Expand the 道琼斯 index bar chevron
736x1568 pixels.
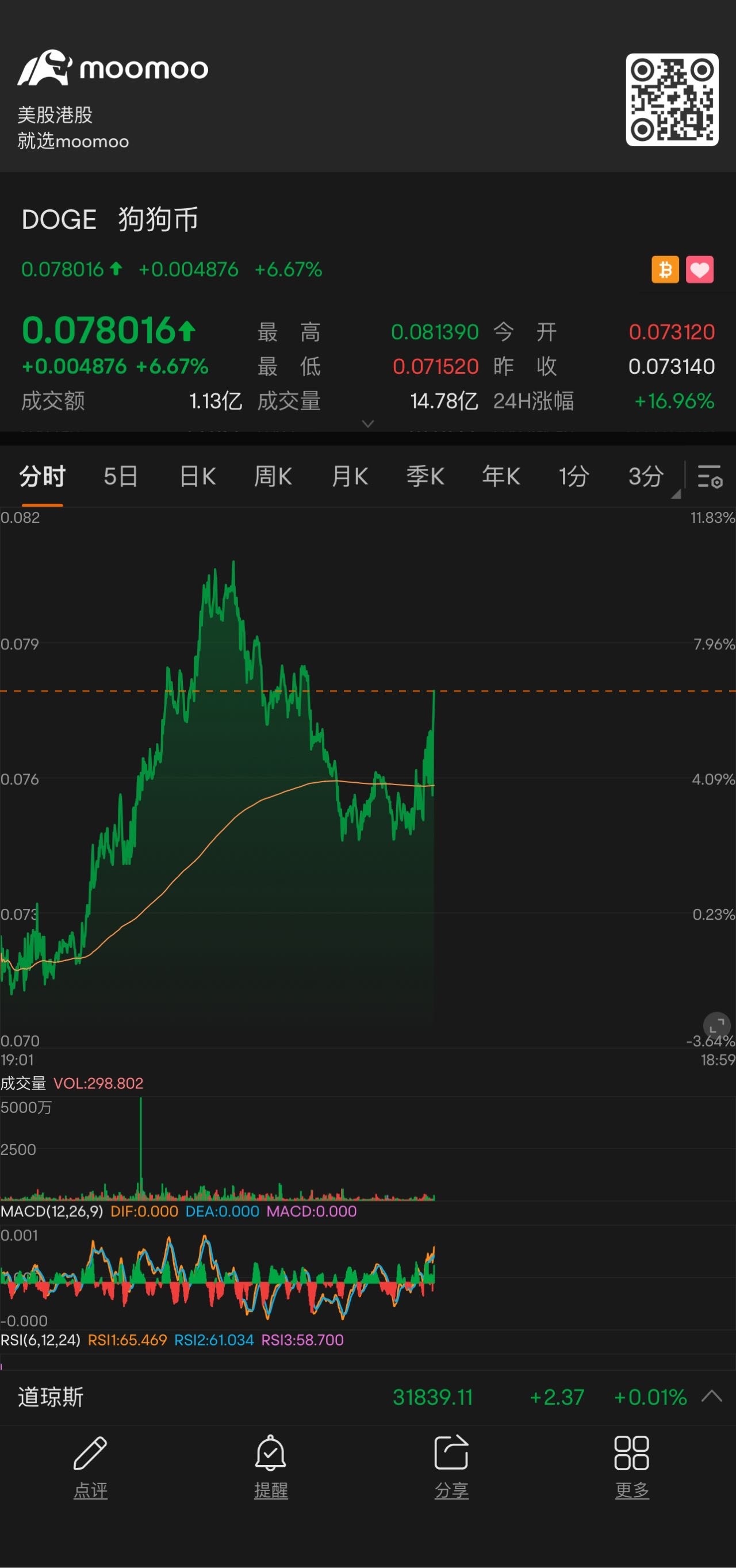coord(712,1397)
